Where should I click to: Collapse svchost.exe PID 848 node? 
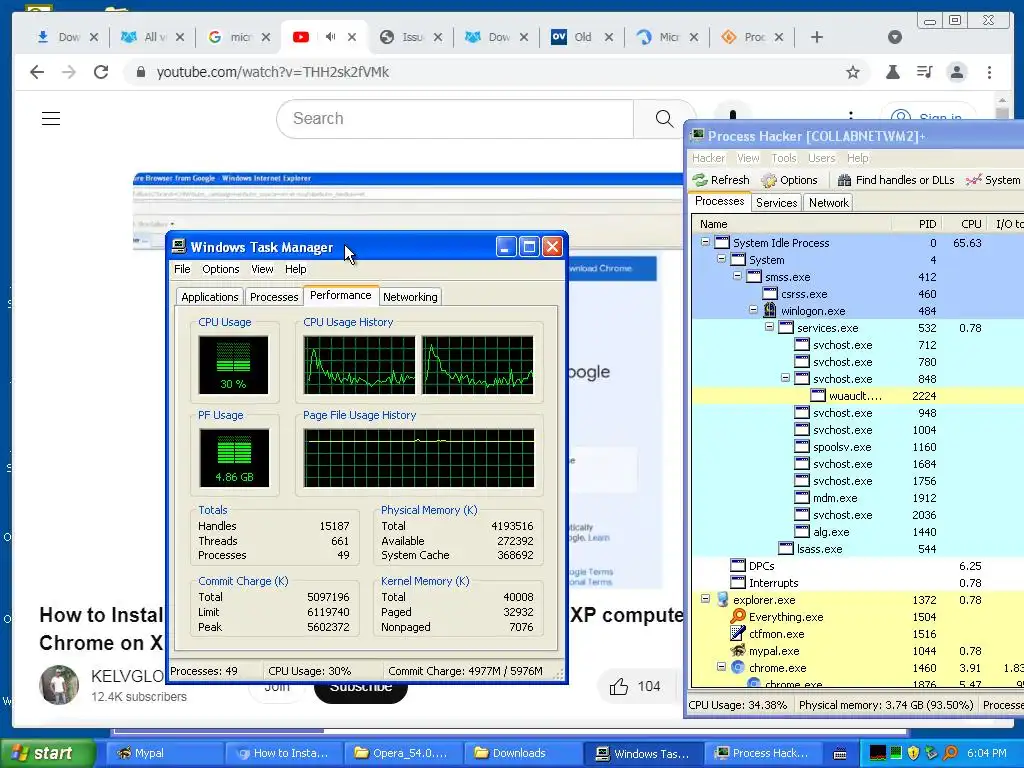(785, 378)
